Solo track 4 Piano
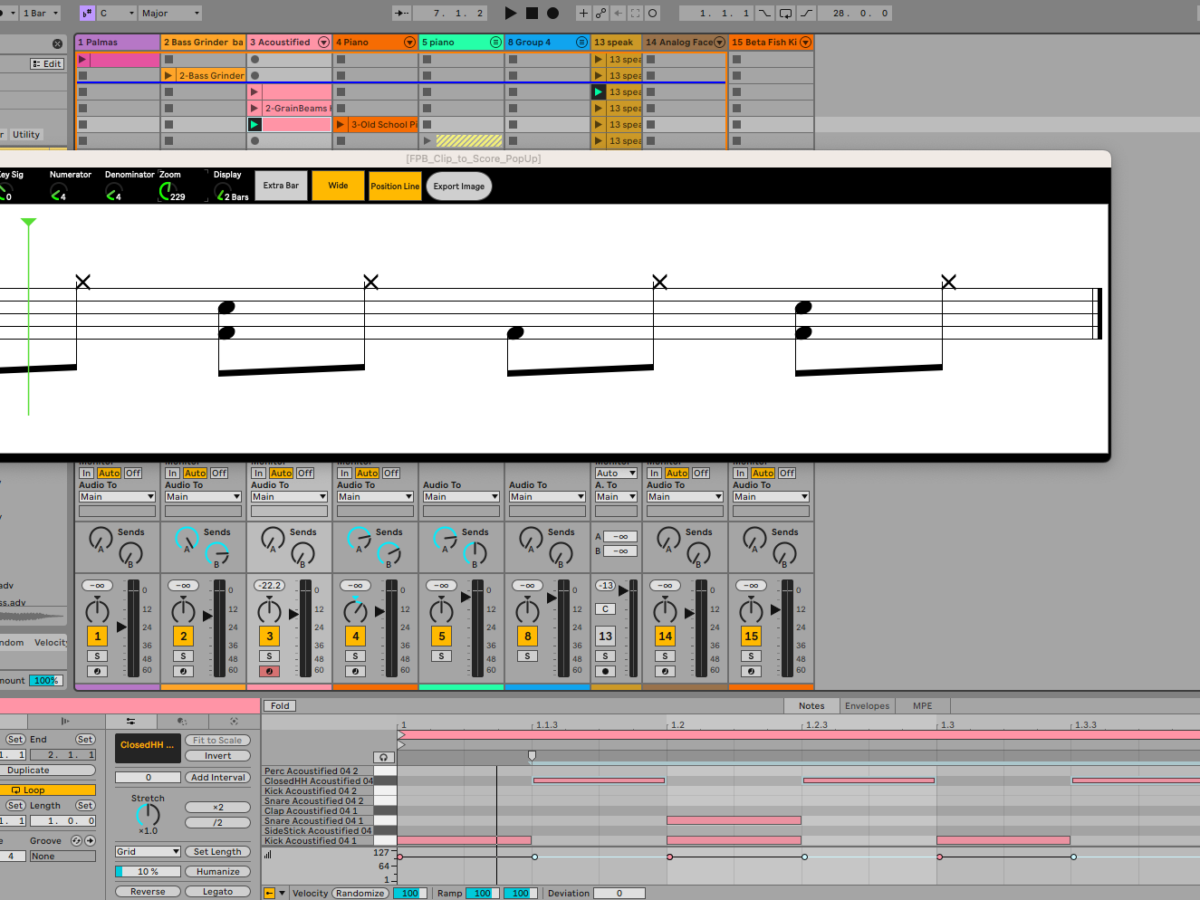 [x=355, y=656]
